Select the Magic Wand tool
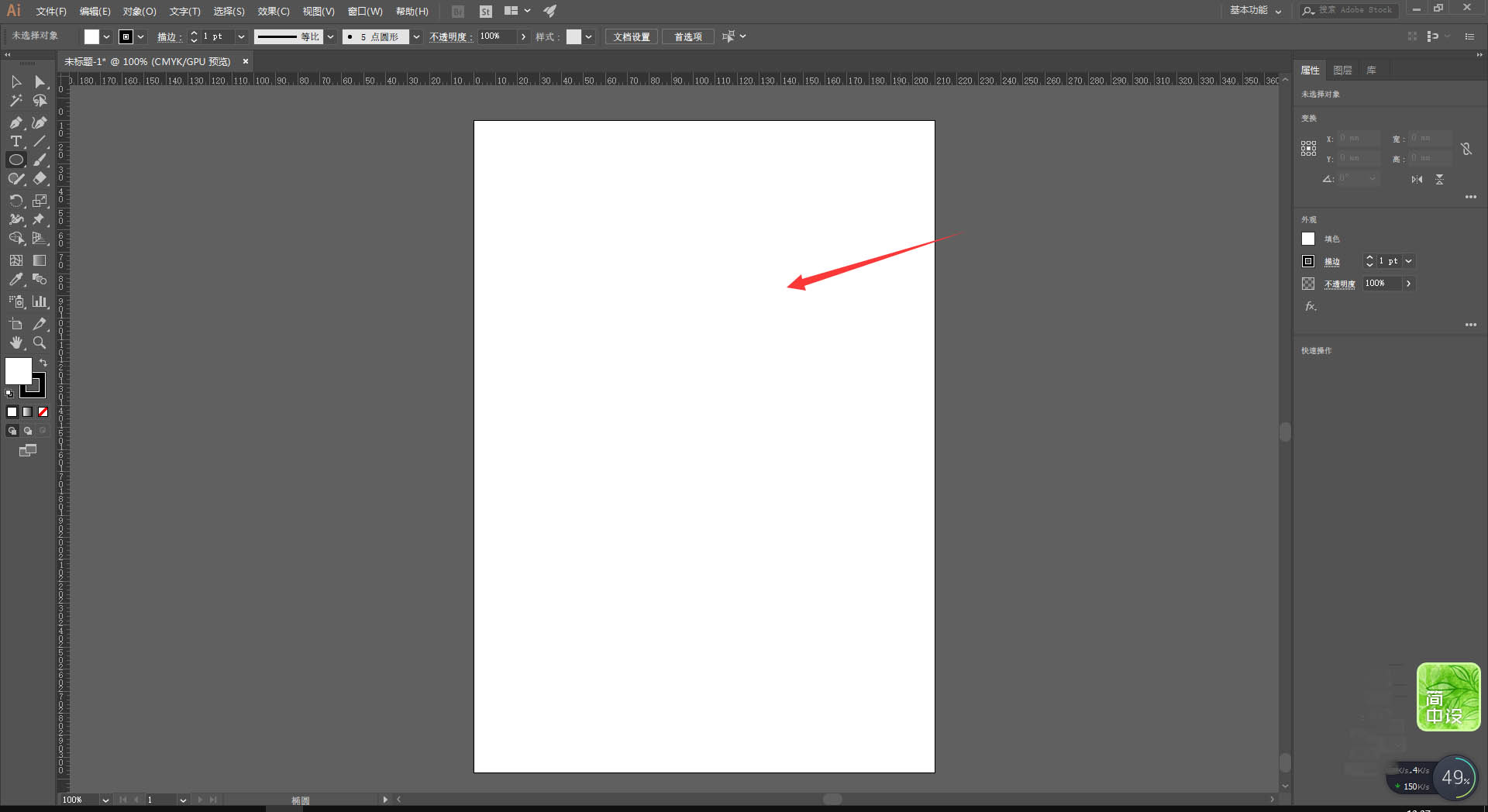Screen dimensions: 1488x812 [x=15, y=101]
